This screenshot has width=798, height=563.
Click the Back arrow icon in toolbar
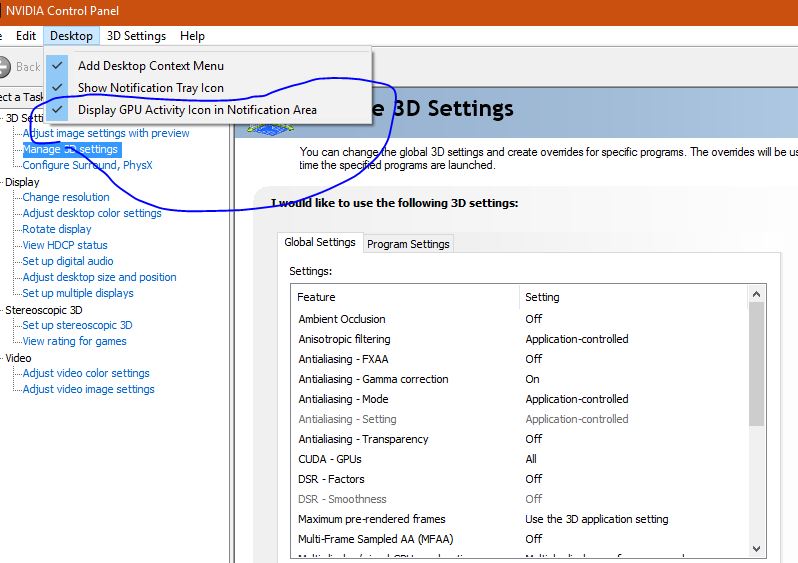click(4, 67)
